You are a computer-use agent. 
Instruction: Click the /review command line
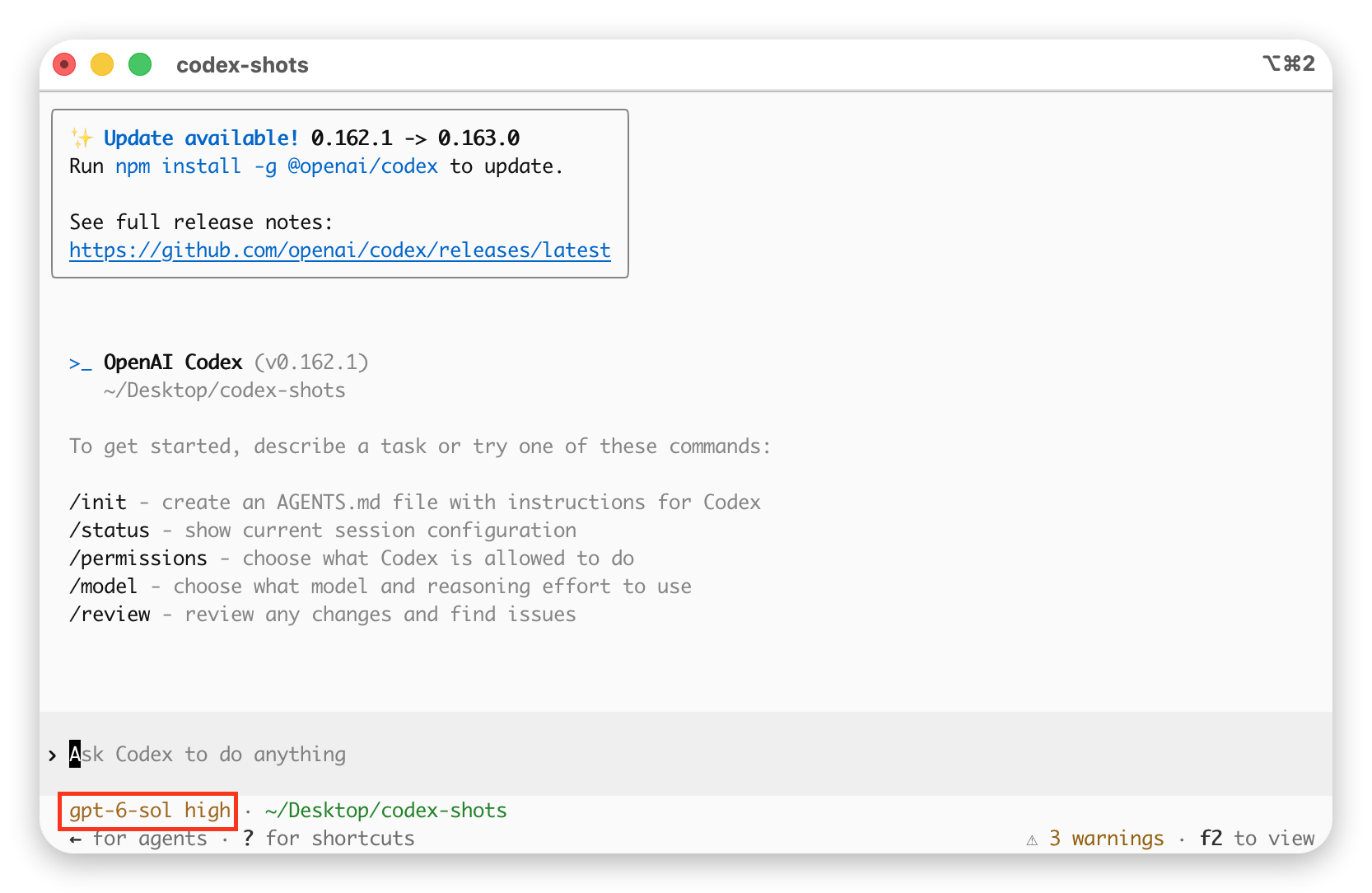[323, 614]
